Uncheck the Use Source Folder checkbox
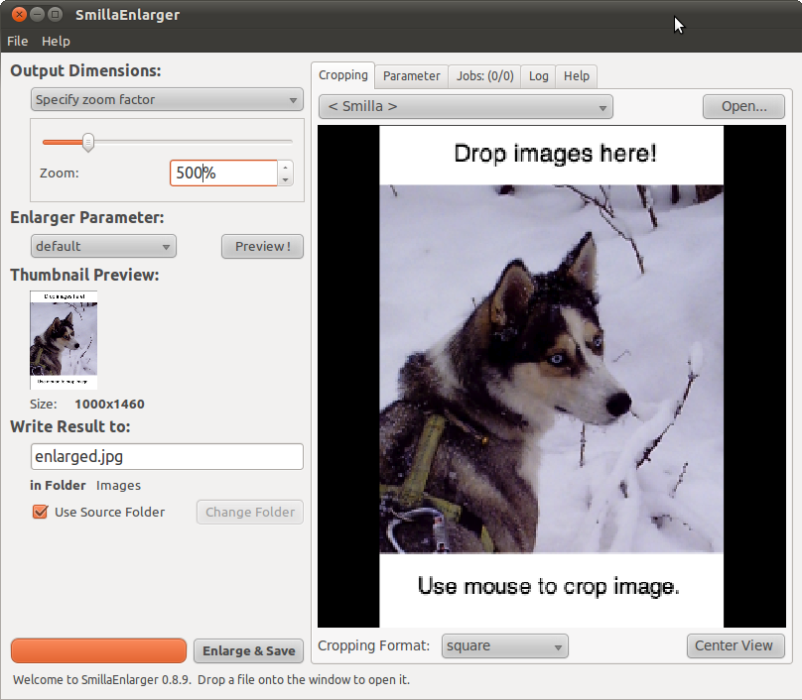This screenshot has width=802, height=700. pos(40,512)
